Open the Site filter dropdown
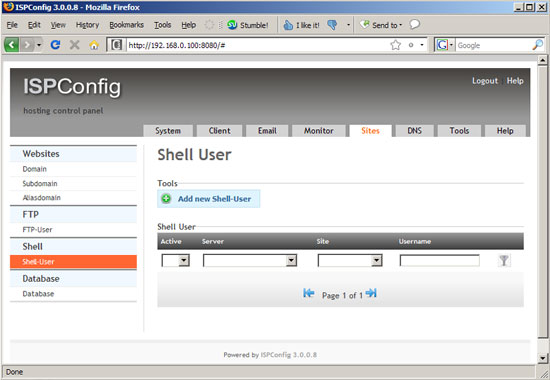Screen dimensions: 550x380 pos(350,260)
